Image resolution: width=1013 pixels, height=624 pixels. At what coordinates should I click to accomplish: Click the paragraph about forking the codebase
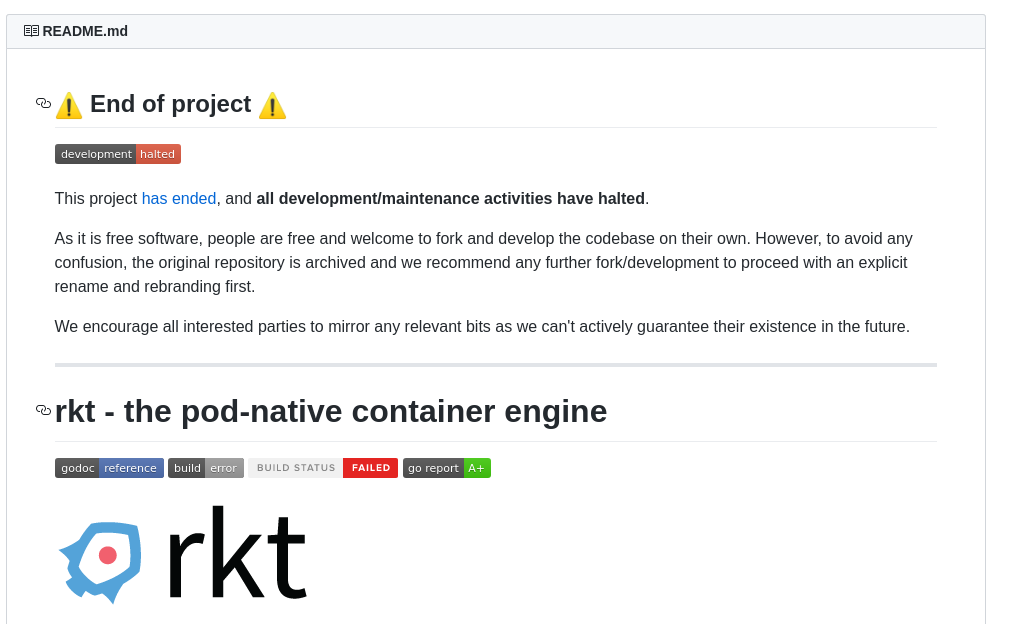point(483,262)
